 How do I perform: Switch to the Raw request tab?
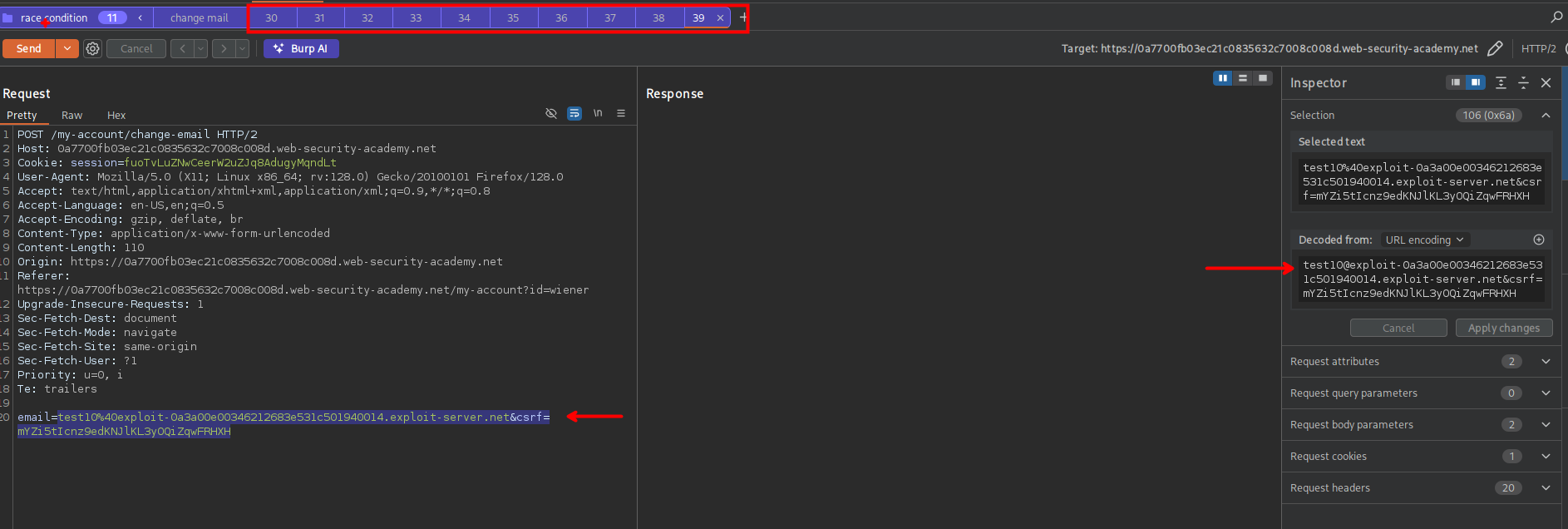71,116
